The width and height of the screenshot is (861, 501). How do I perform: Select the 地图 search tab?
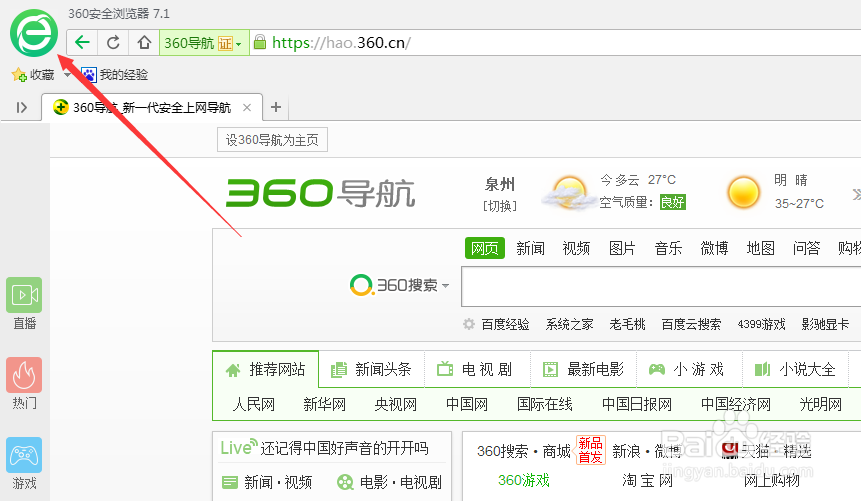click(x=761, y=248)
